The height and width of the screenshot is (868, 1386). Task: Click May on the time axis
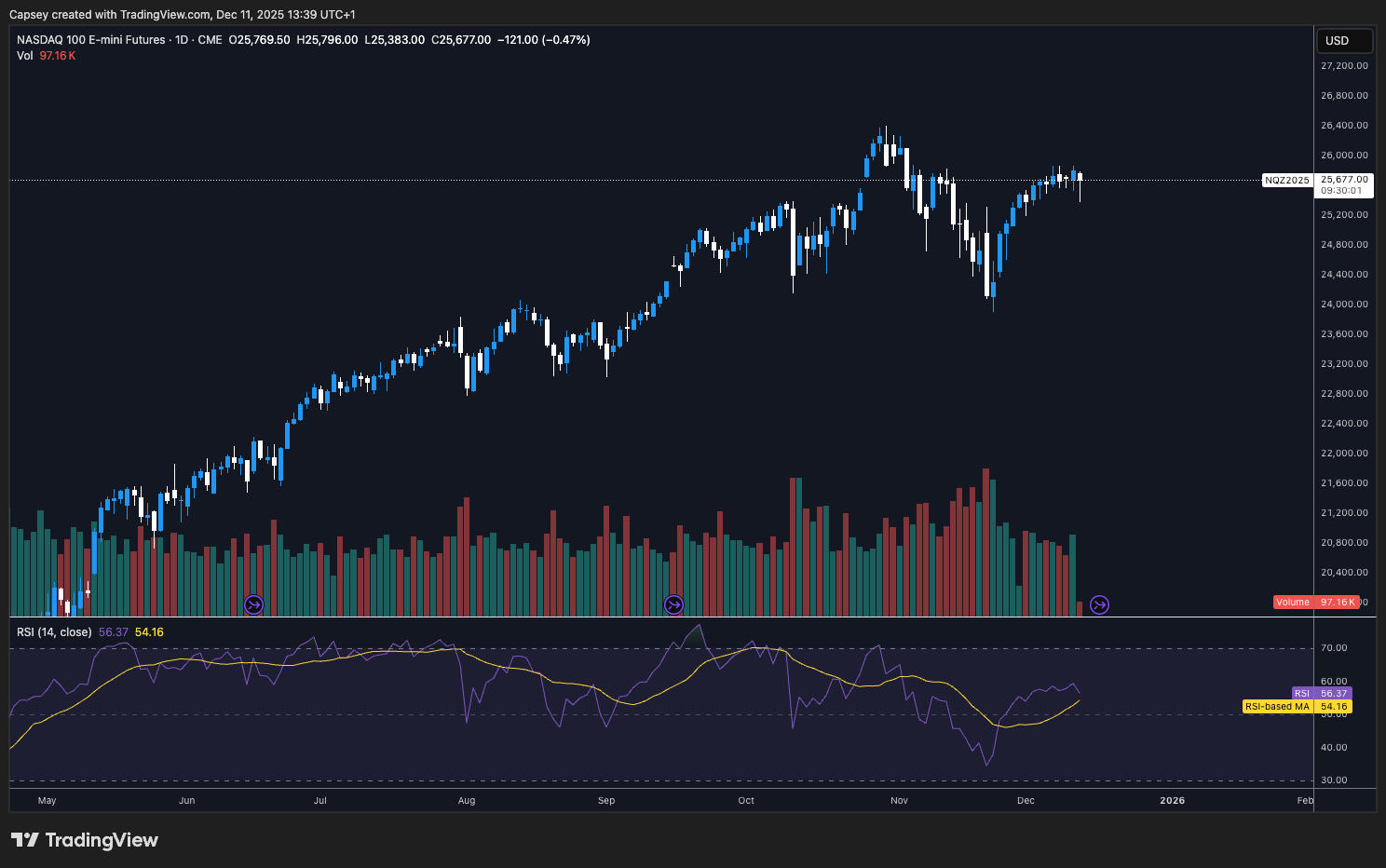[47, 800]
